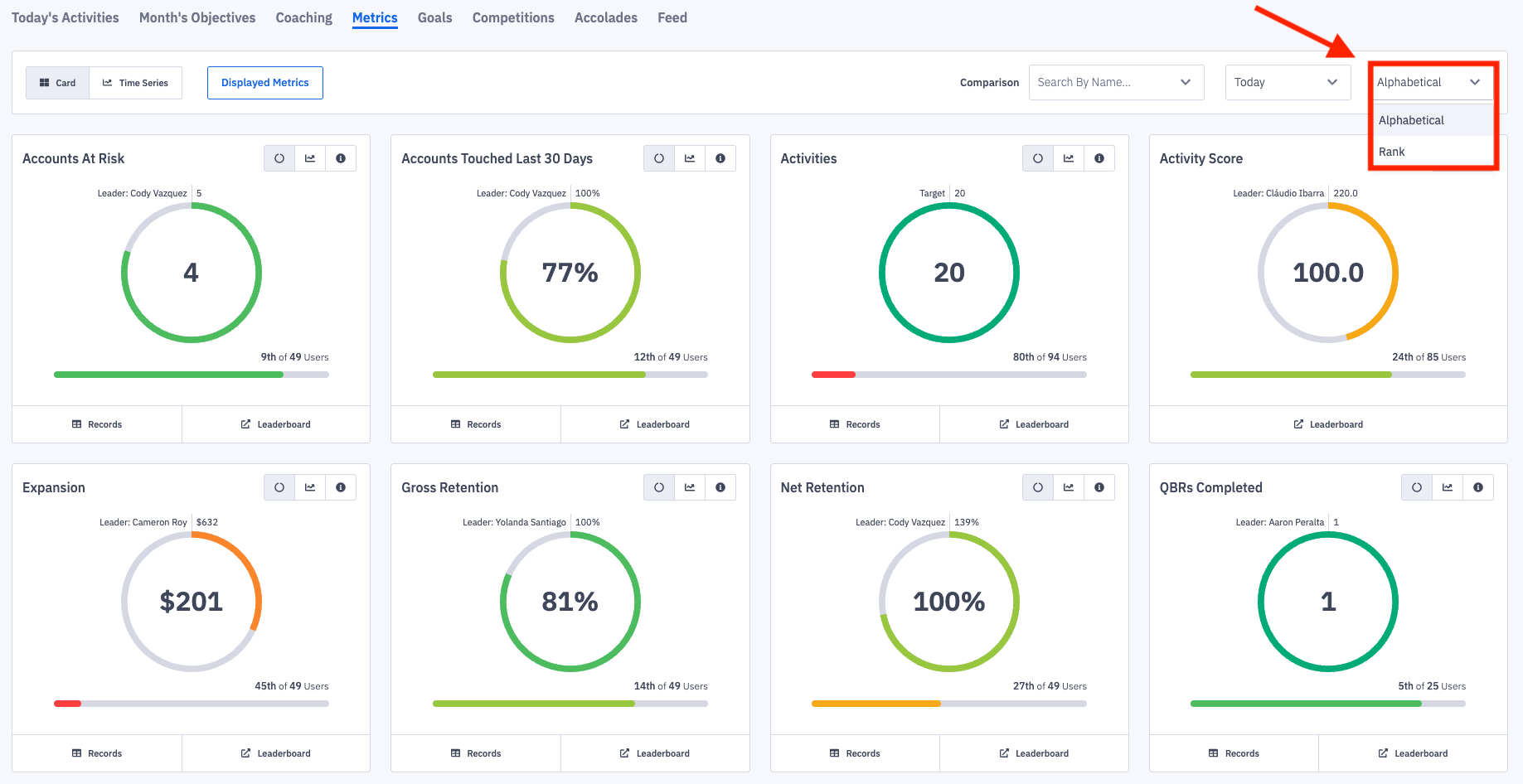
Task: Select Rank option in sort list
Action: [x=1433, y=152]
